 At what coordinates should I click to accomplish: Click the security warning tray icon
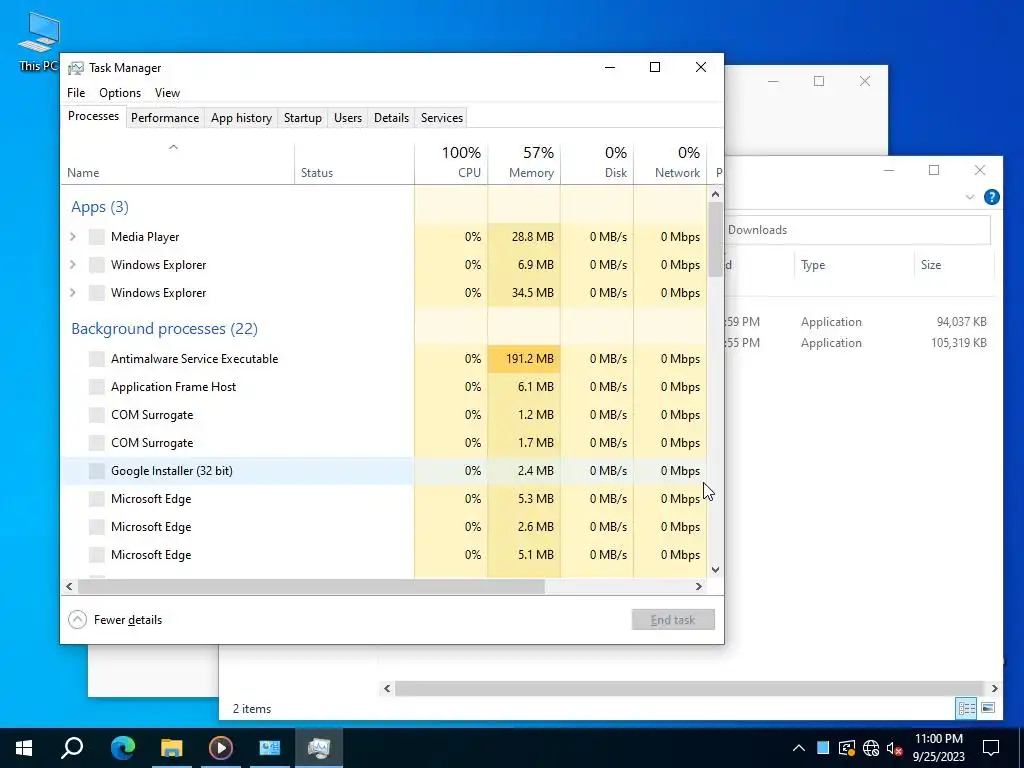point(847,748)
